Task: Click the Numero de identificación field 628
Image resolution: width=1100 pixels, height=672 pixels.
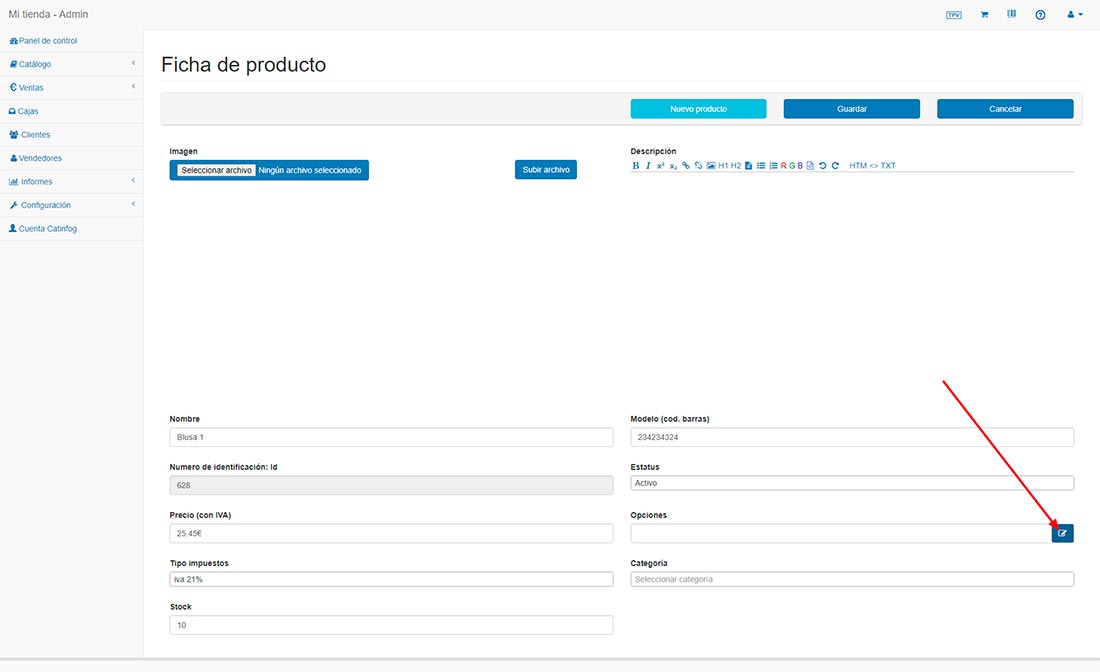Action: 391,485
